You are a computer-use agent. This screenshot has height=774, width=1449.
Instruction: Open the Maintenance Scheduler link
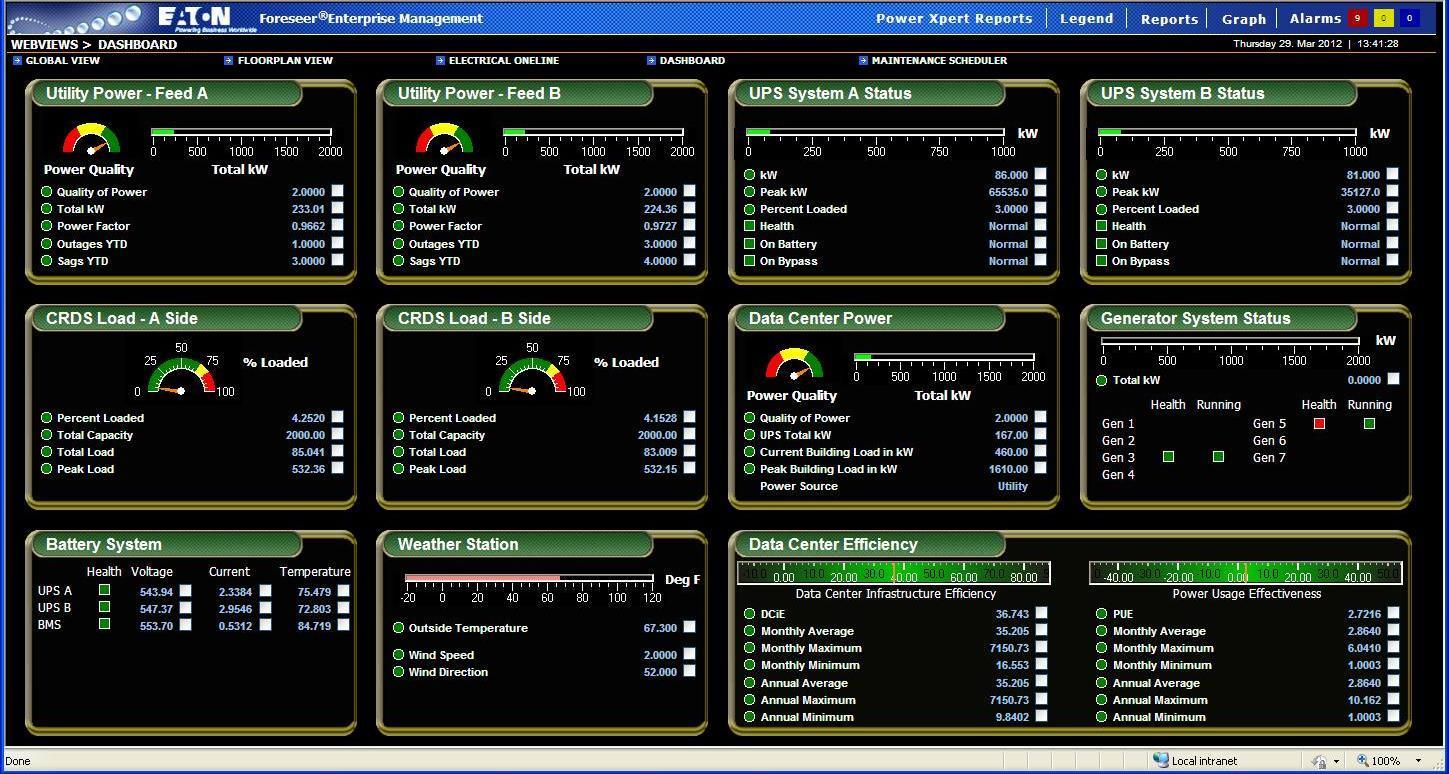[x=938, y=61]
